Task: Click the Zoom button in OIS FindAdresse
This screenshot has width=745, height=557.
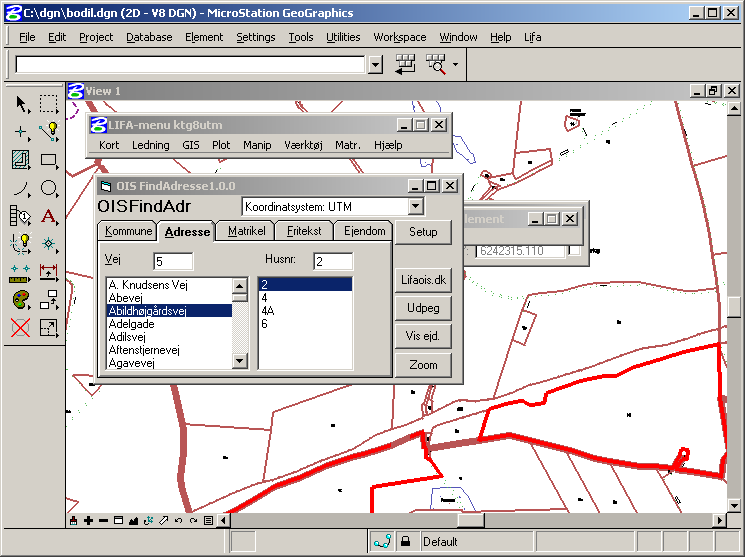Action: (x=423, y=365)
